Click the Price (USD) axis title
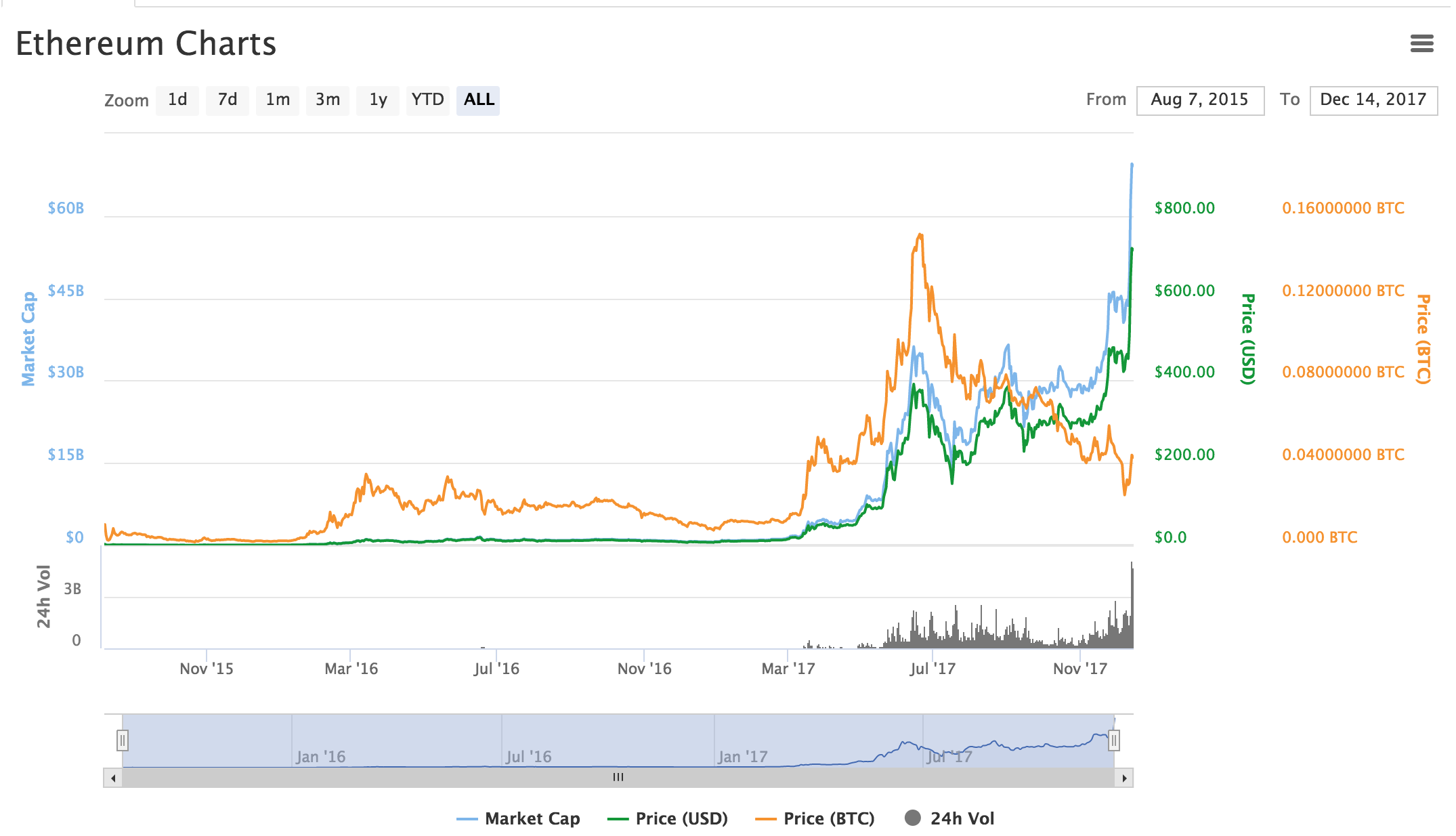Image resolution: width=1456 pixels, height=836 pixels. [x=1247, y=339]
